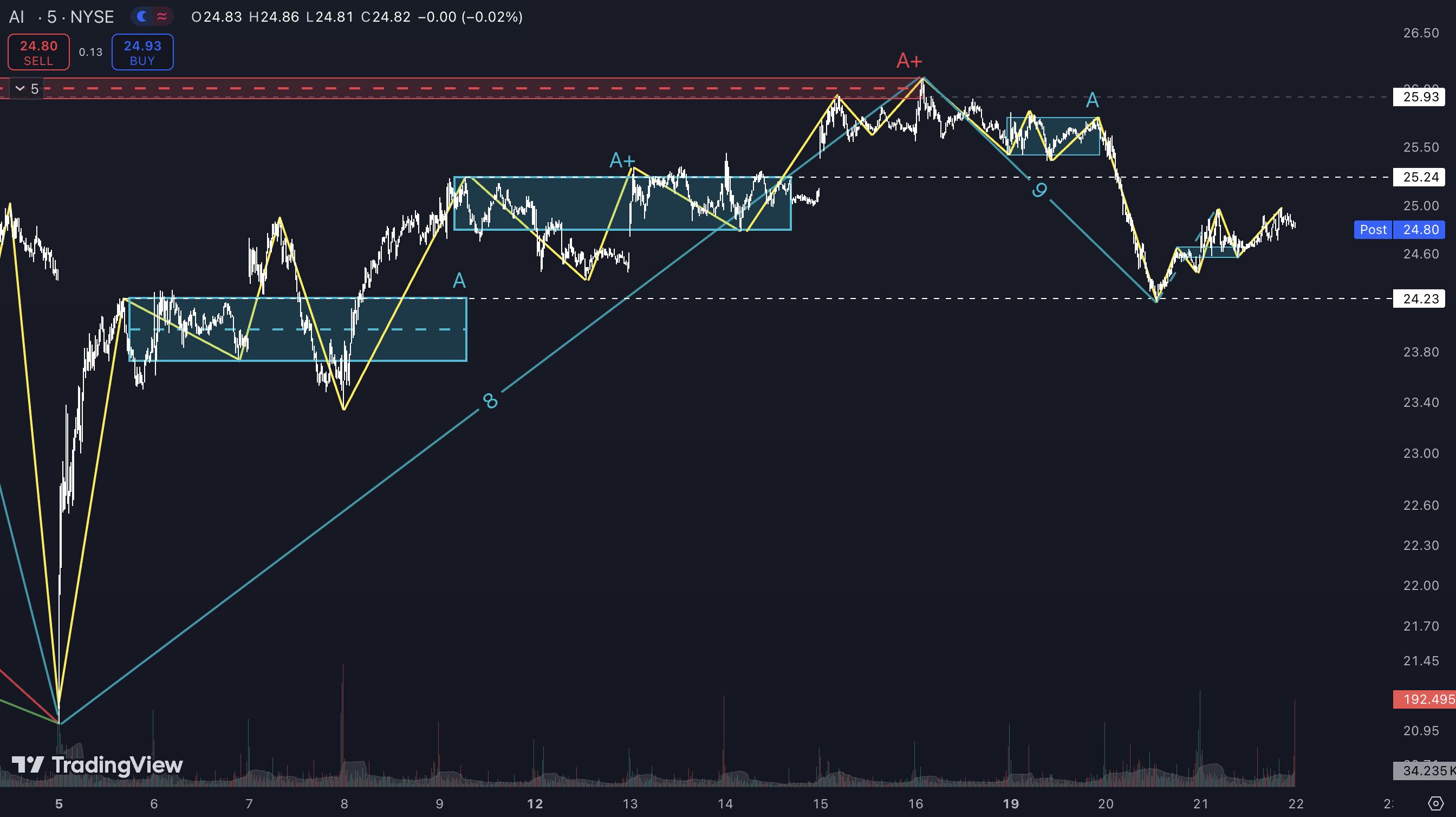Expand the collapsed indicators legend showing 5
This screenshot has height=817, width=1456.
(x=27, y=89)
